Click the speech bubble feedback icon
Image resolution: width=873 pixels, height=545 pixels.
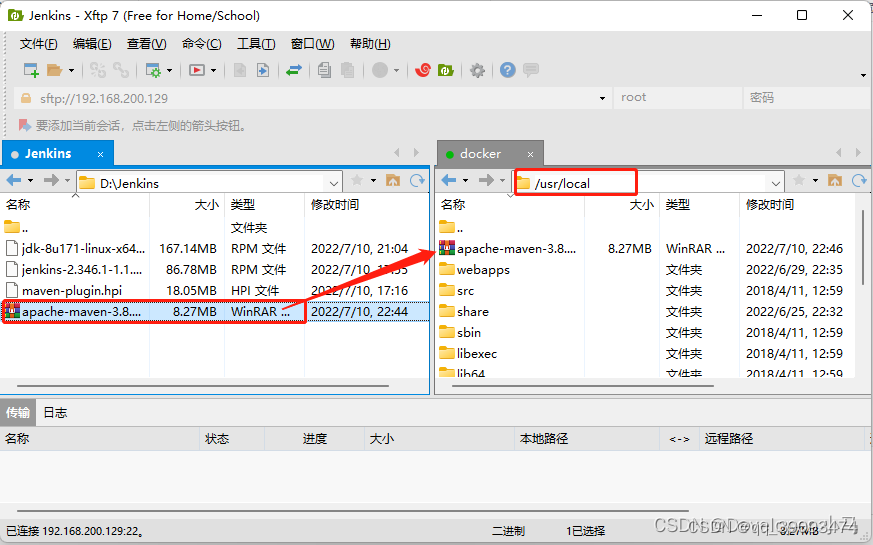click(531, 70)
